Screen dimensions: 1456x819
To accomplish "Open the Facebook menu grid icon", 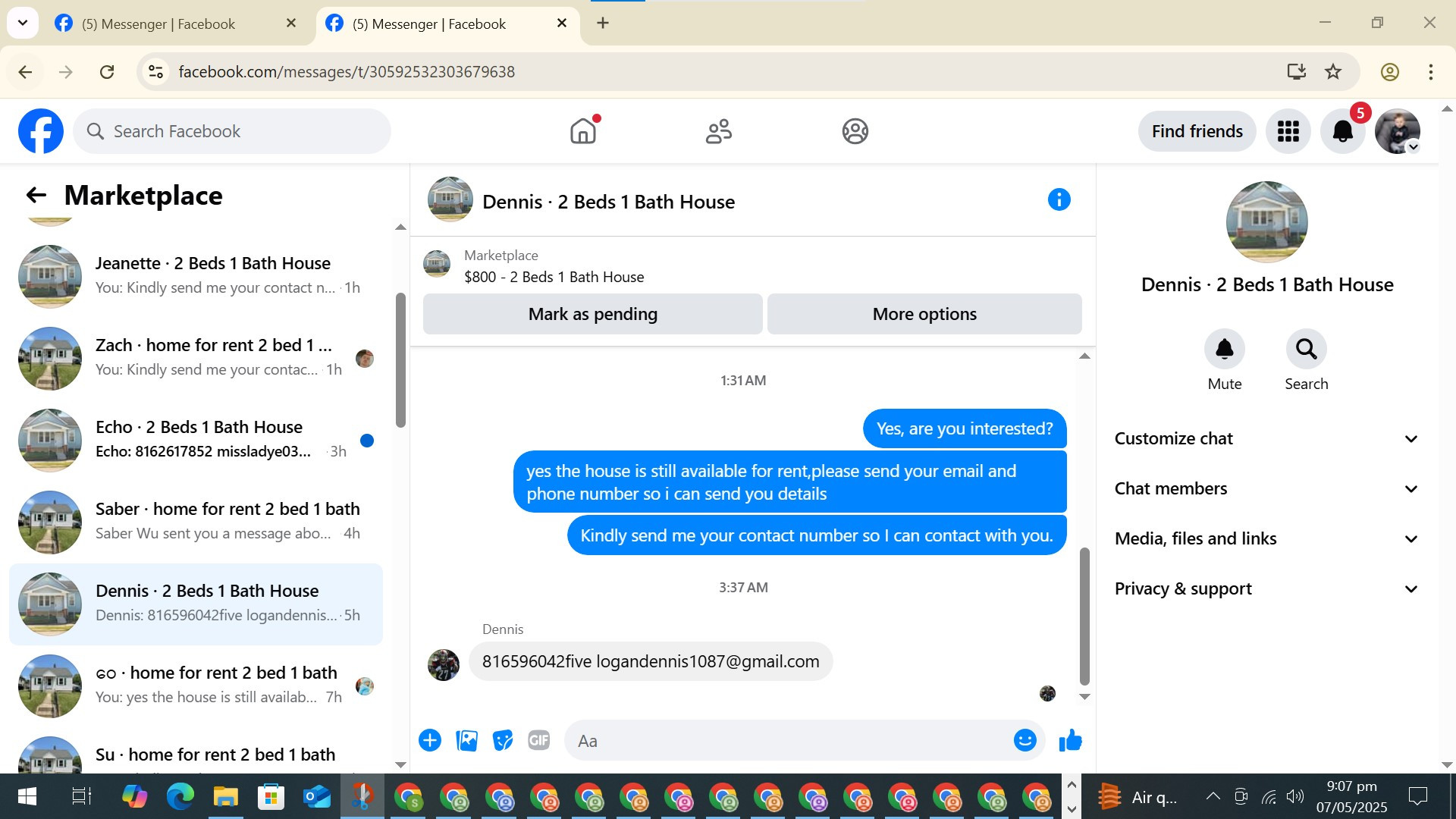I will pyautogui.click(x=1288, y=131).
